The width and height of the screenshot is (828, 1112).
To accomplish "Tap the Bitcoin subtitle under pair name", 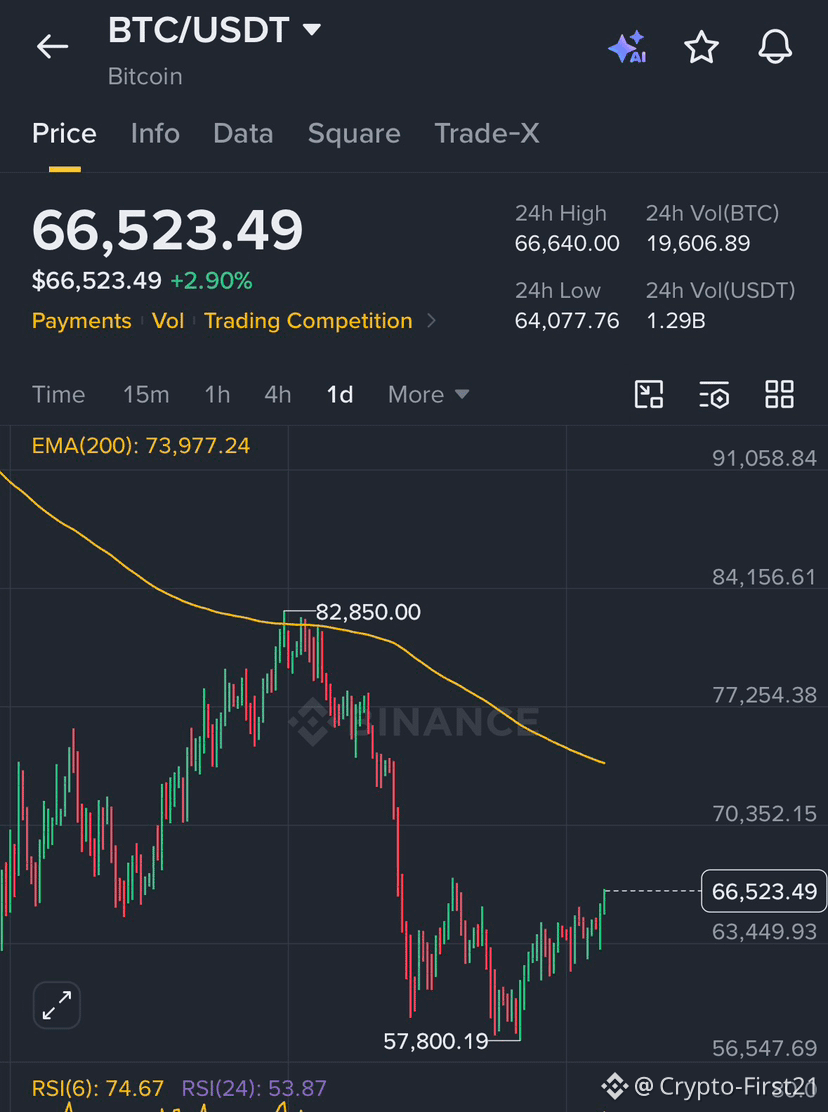I will click(145, 77).
